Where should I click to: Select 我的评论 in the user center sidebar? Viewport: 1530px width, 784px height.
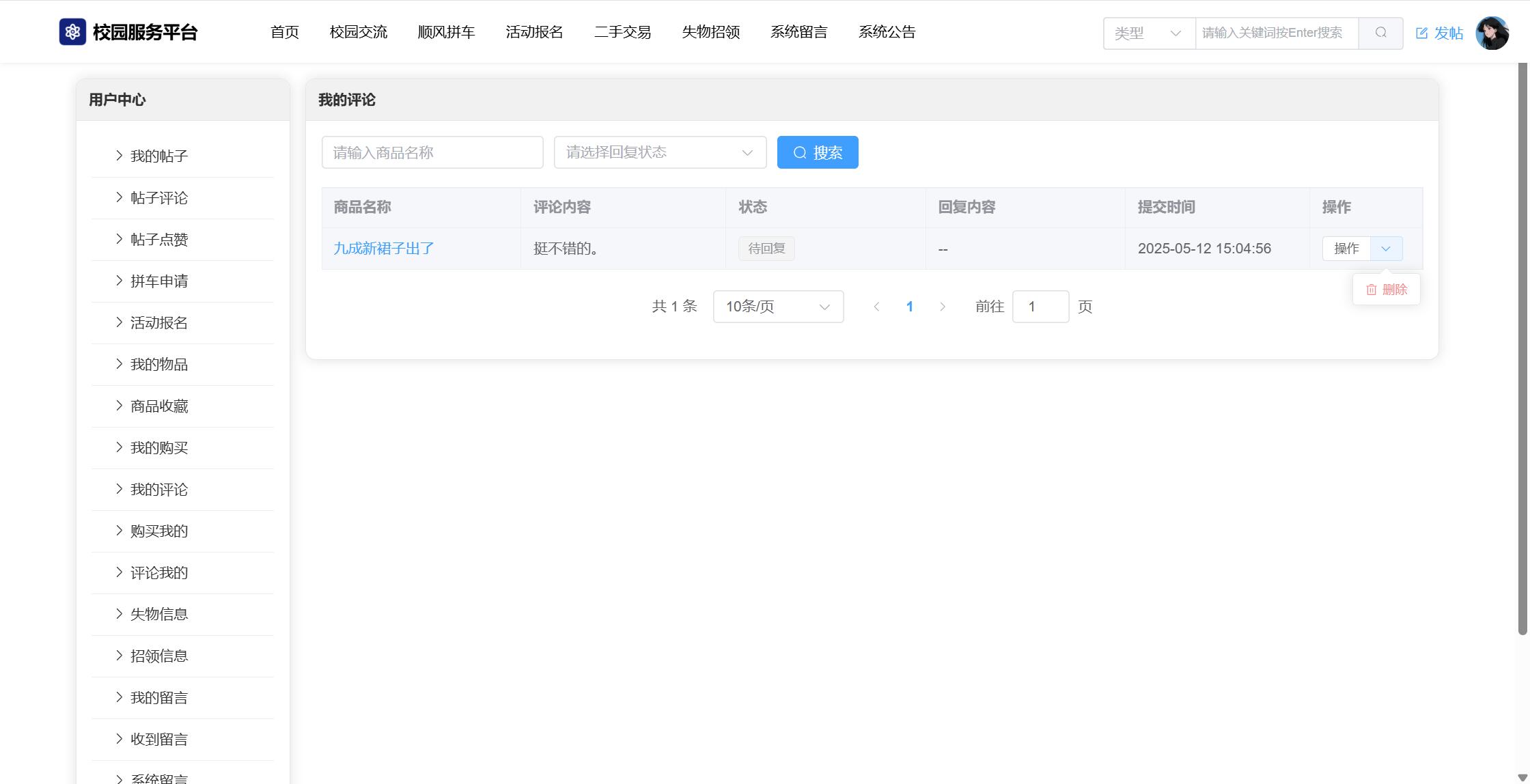coord(159,490)
